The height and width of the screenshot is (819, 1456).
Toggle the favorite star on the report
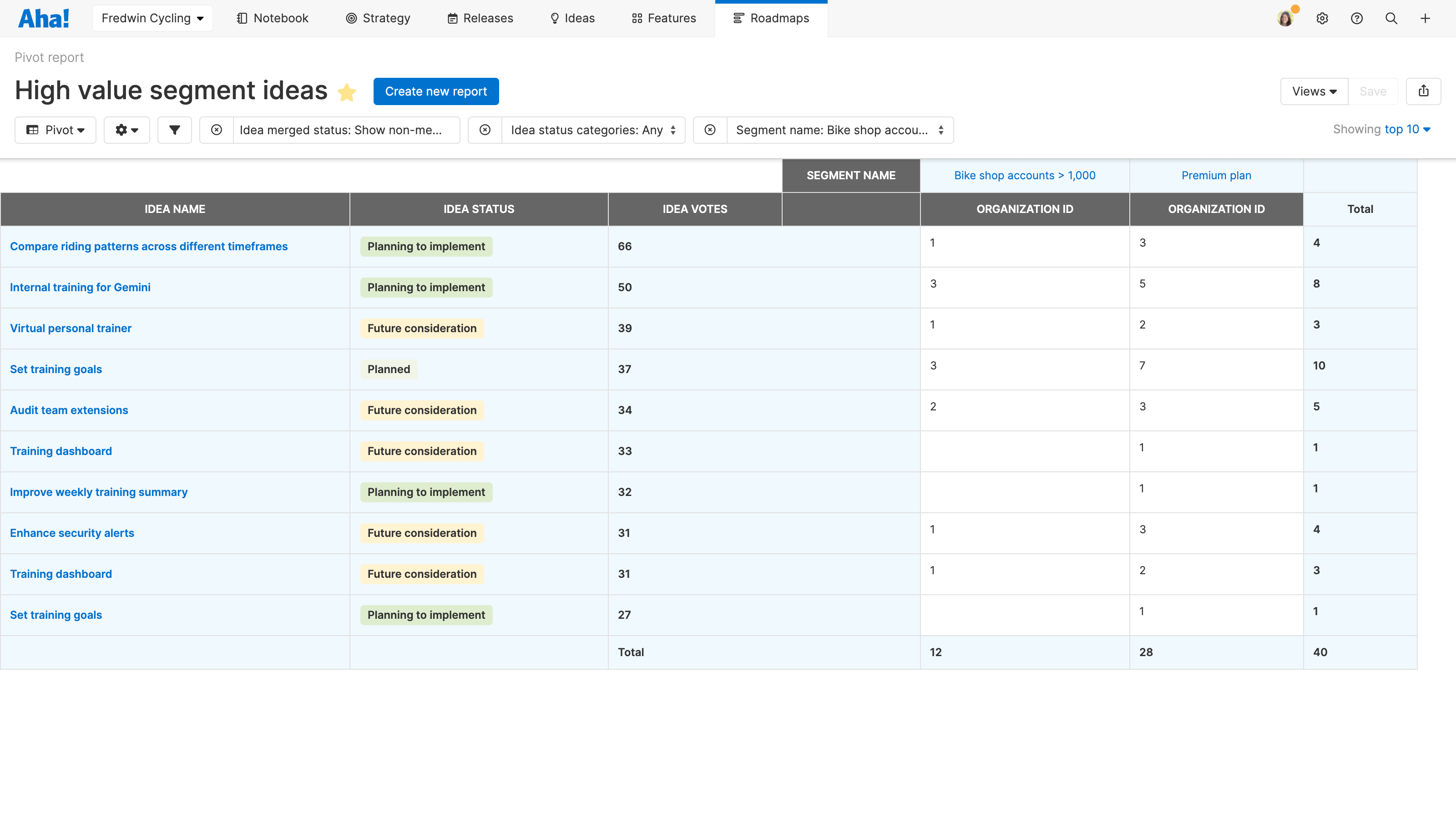pyautogui.click(x=346, y=91)
